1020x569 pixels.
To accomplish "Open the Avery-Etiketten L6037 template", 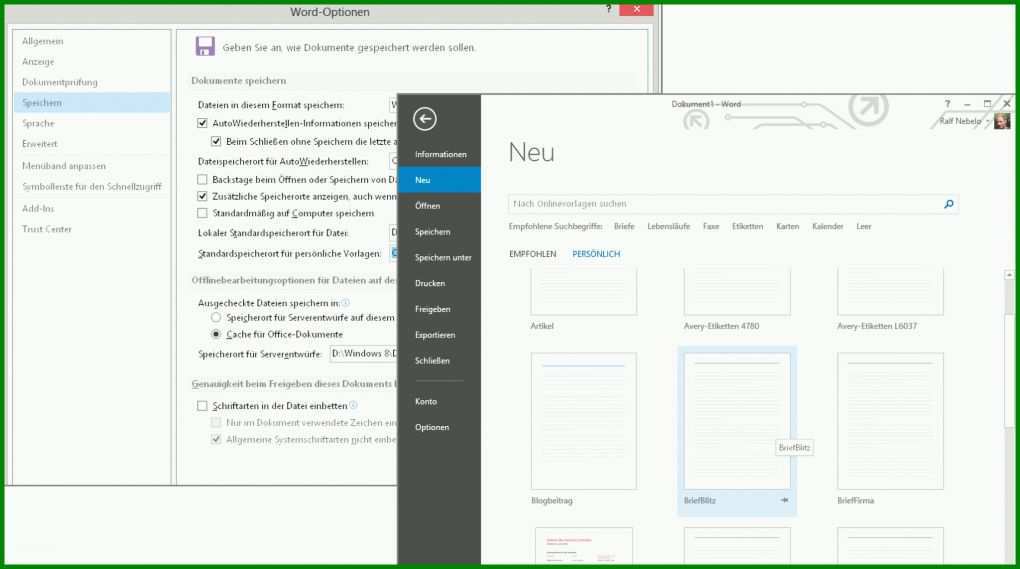I will pyautogui.click(x=890, y=293).
